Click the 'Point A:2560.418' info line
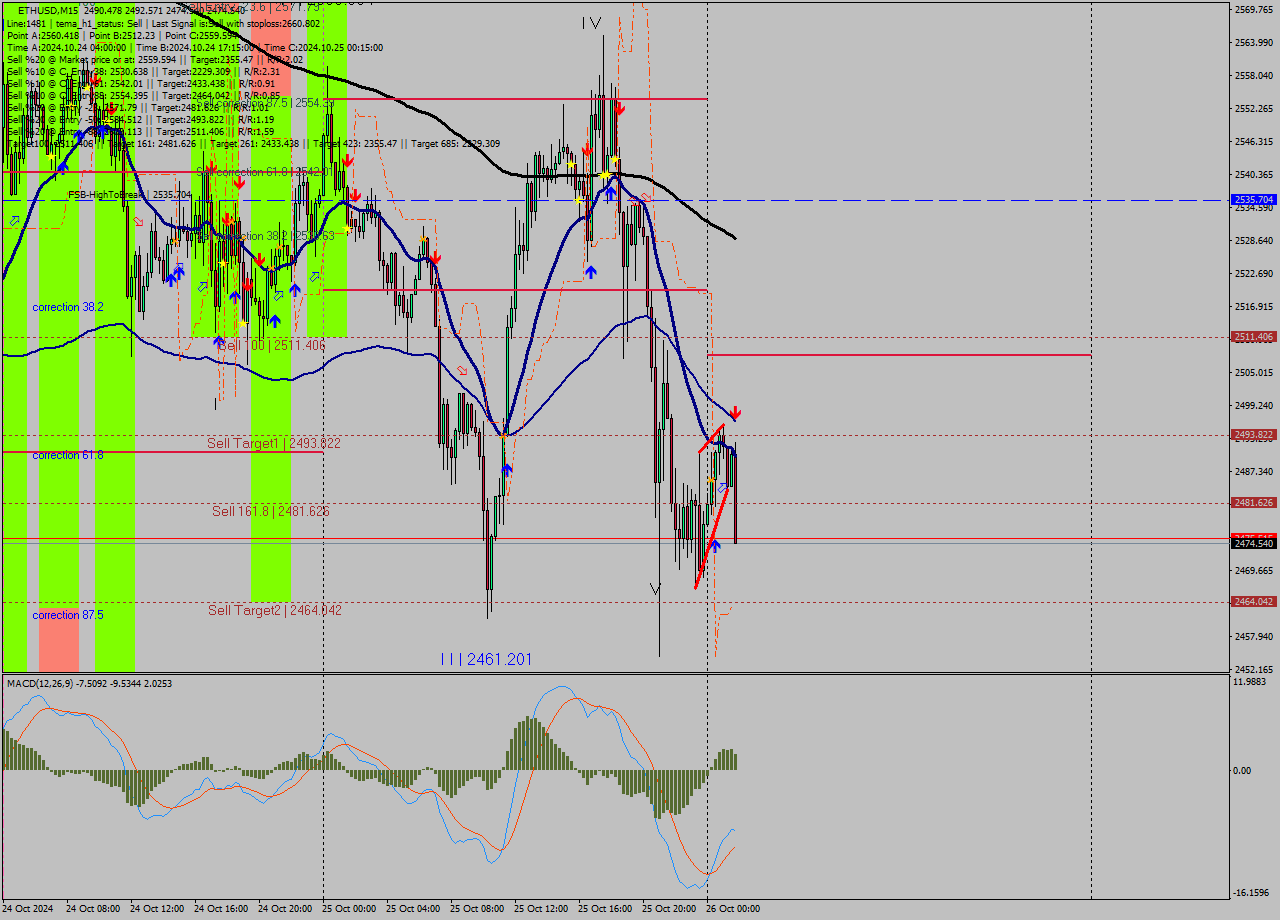The image size is (1280, 920). [x=120, y=35]
